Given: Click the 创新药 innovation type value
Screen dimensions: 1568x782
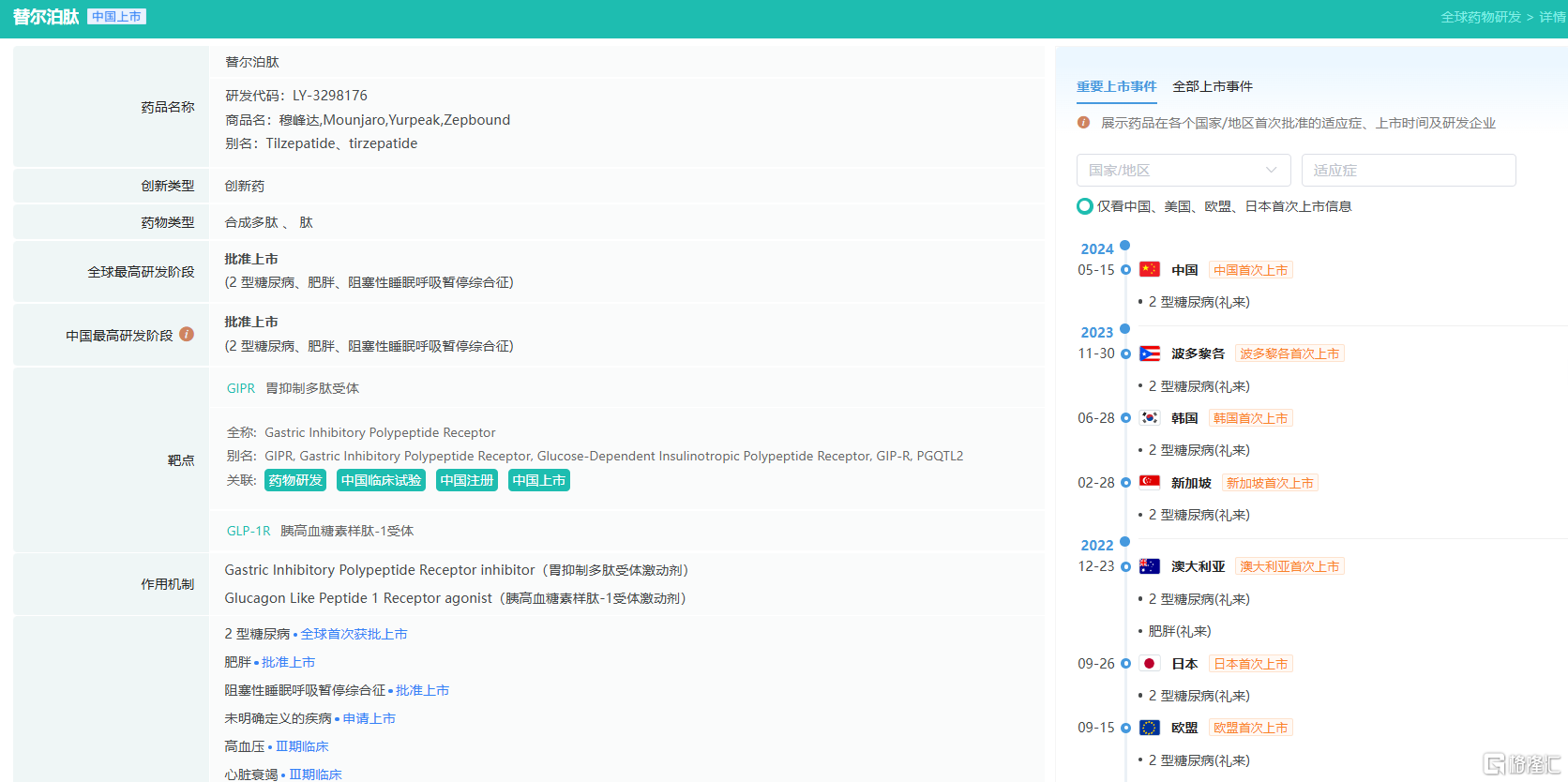Looking at the screenshot, I should pos(245,186).
